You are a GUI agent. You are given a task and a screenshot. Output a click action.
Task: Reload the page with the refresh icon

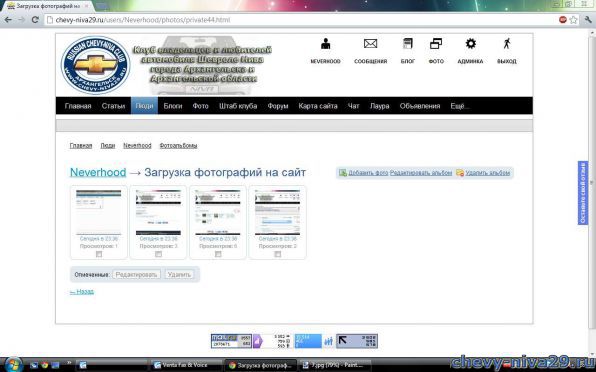(35, 20)
